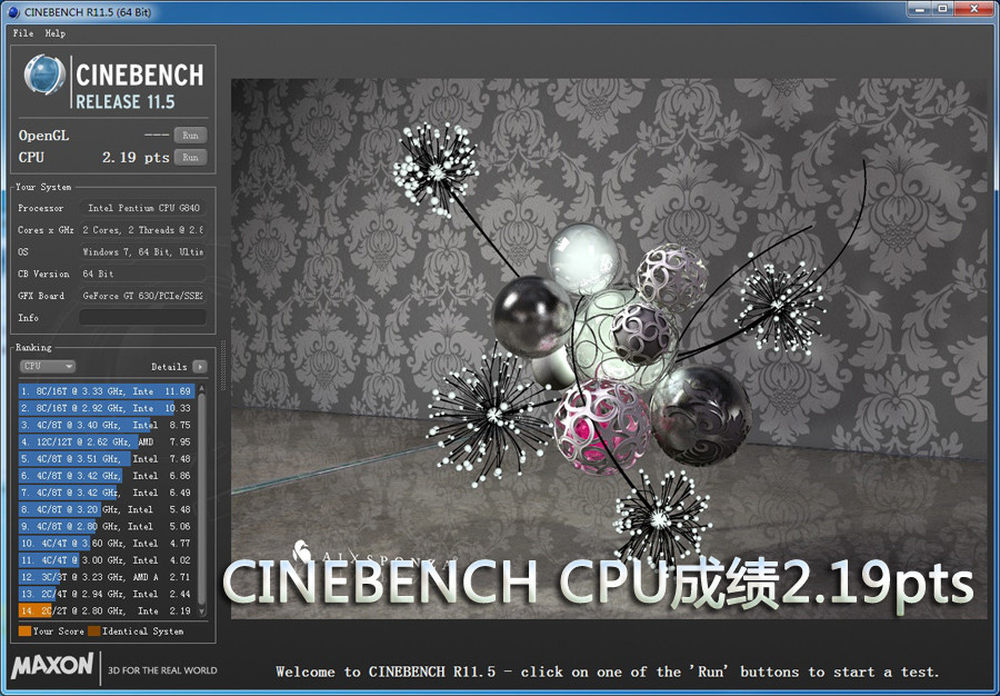Click the ranking list scroll-down arrow
The width and height of the screenshot is (1000, 696).
point(202,611)
